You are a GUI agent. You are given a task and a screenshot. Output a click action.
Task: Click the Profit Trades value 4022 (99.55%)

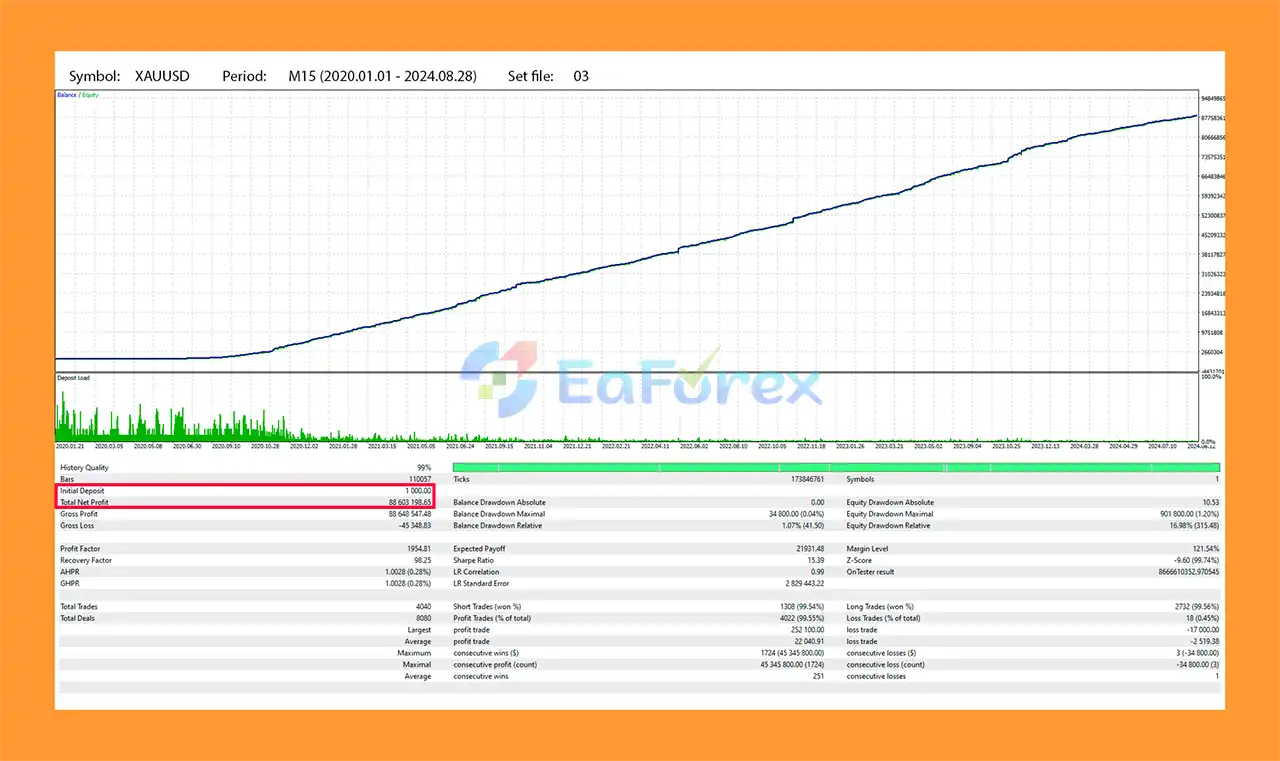tap(802, 618)
